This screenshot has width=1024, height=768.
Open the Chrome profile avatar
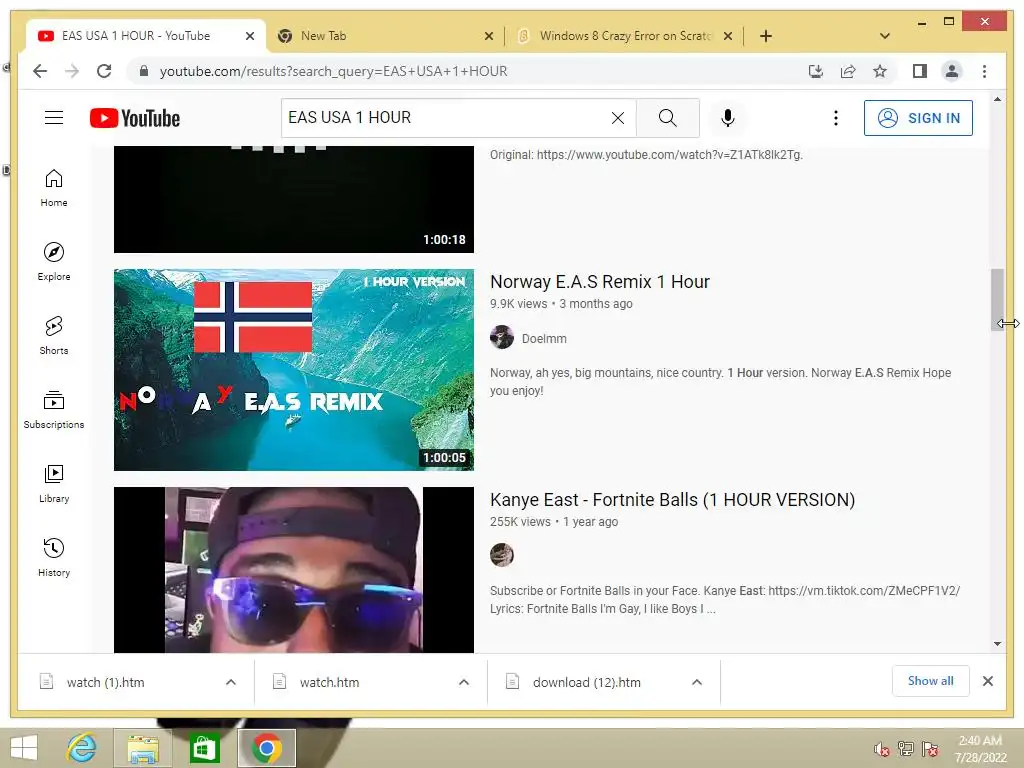(952, 71)
